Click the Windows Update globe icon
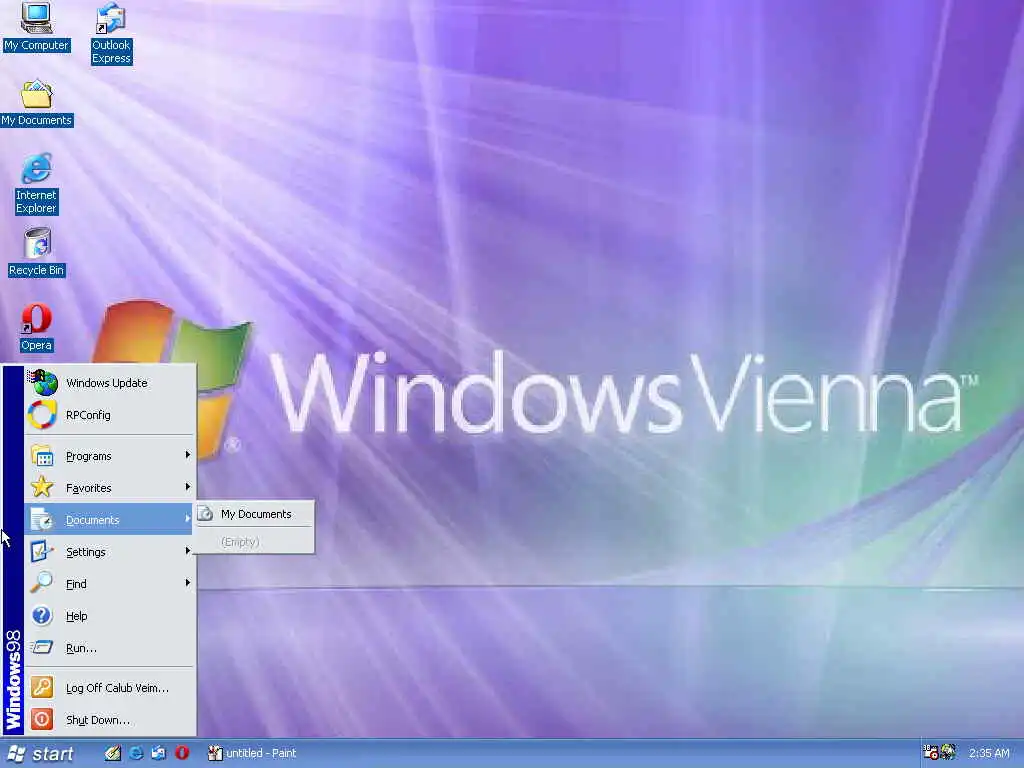The height and width of the screenshot is (768, 1024). click(x=42, y=382)
